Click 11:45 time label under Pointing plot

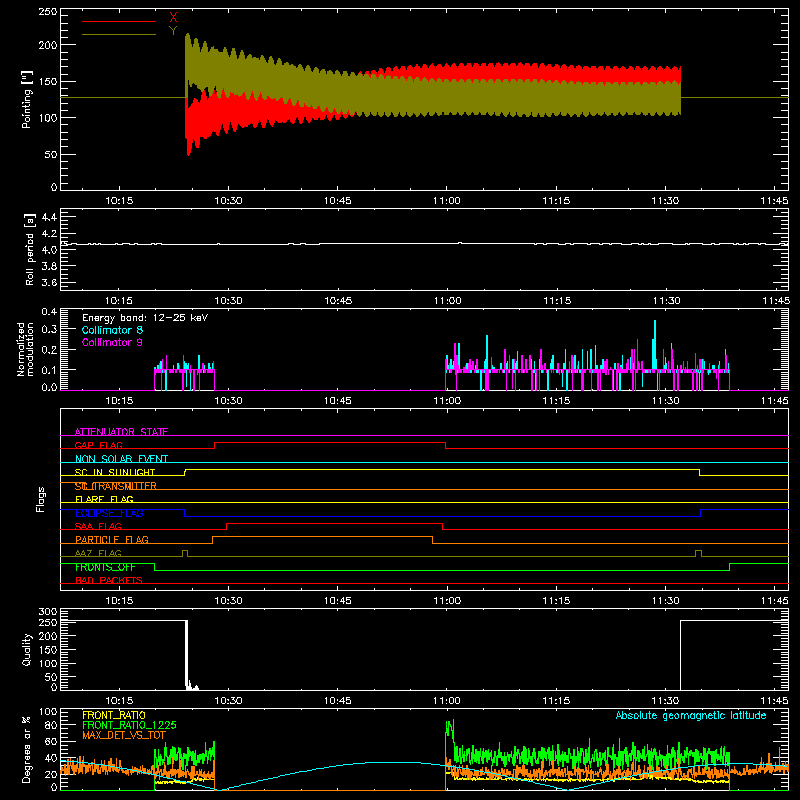click(774, 201)
